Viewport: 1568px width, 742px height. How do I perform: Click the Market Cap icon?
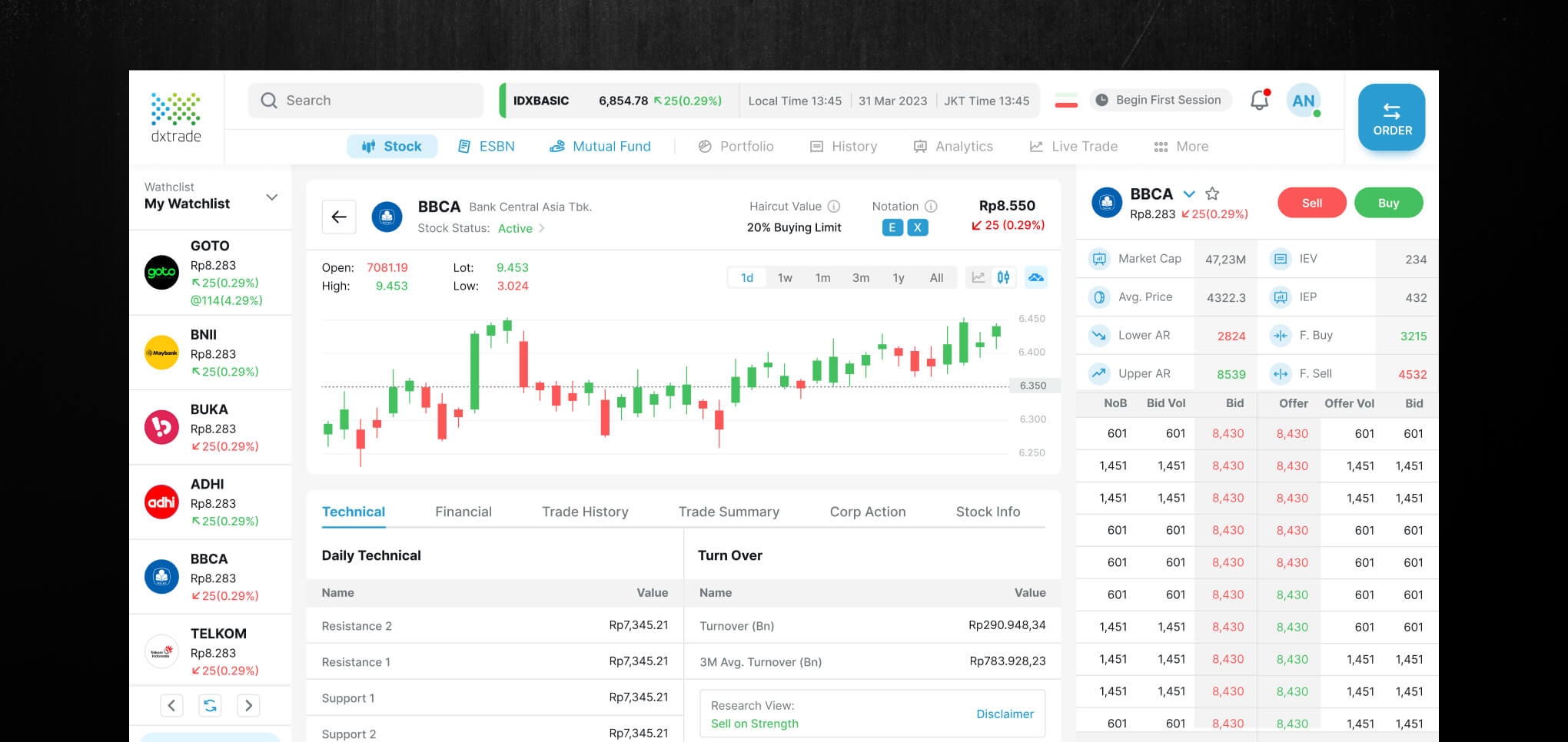(x=1099, y=259)
